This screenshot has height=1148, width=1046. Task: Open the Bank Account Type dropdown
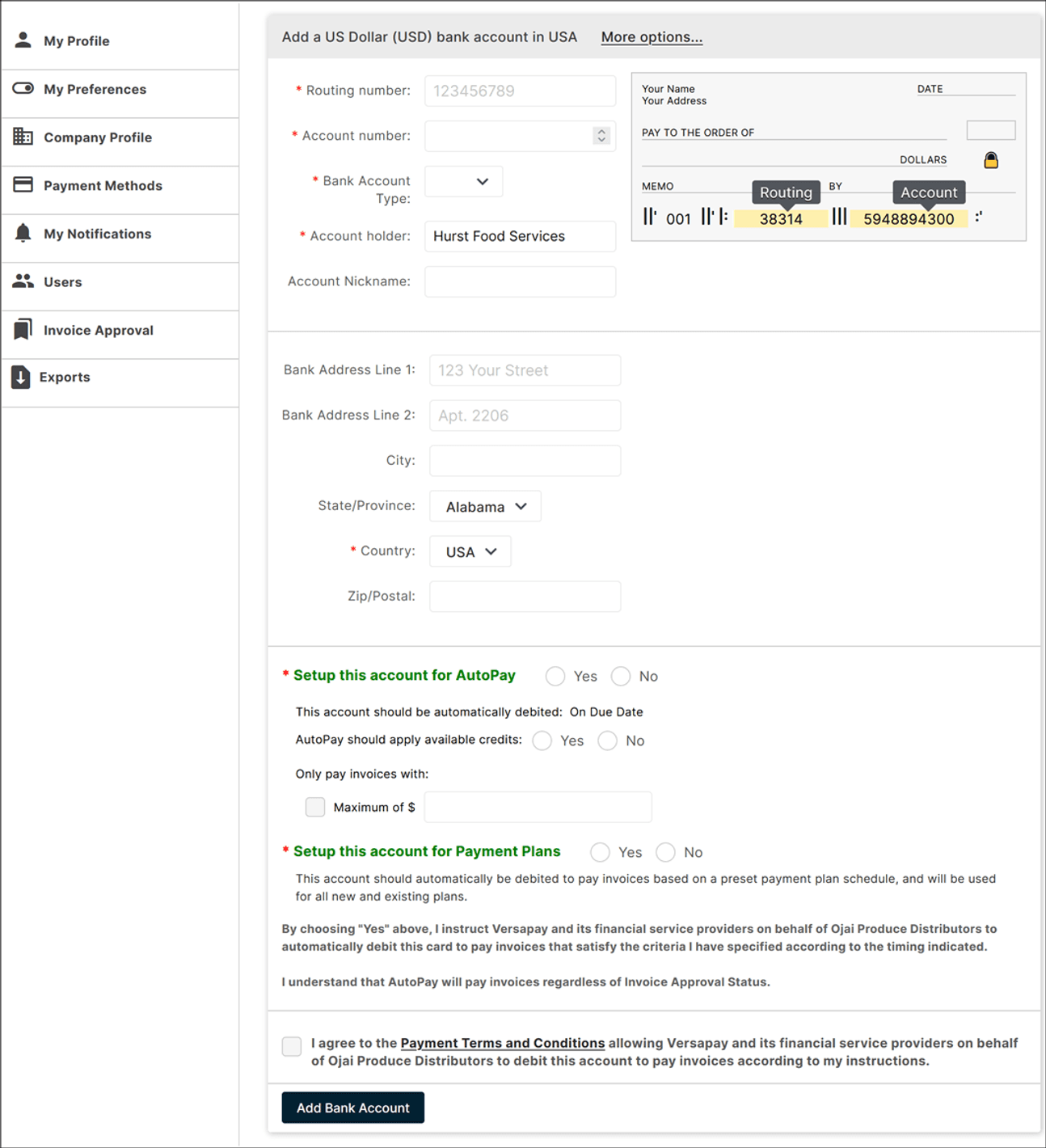point(464,181)
